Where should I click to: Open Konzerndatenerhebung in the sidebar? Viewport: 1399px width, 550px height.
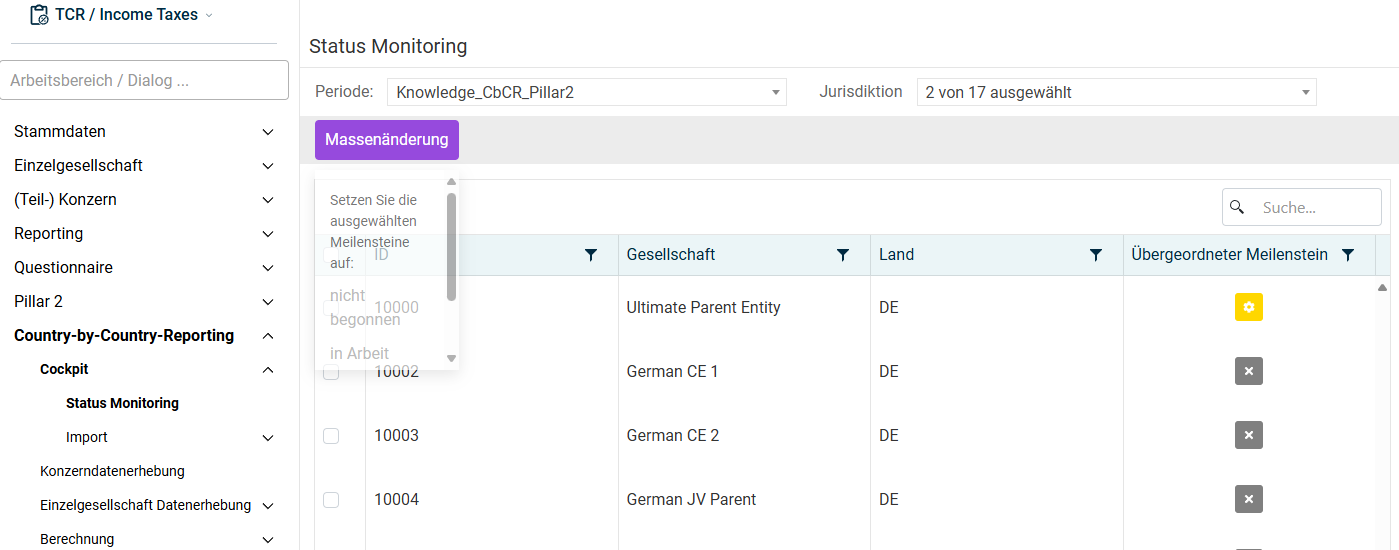point(112,471)
